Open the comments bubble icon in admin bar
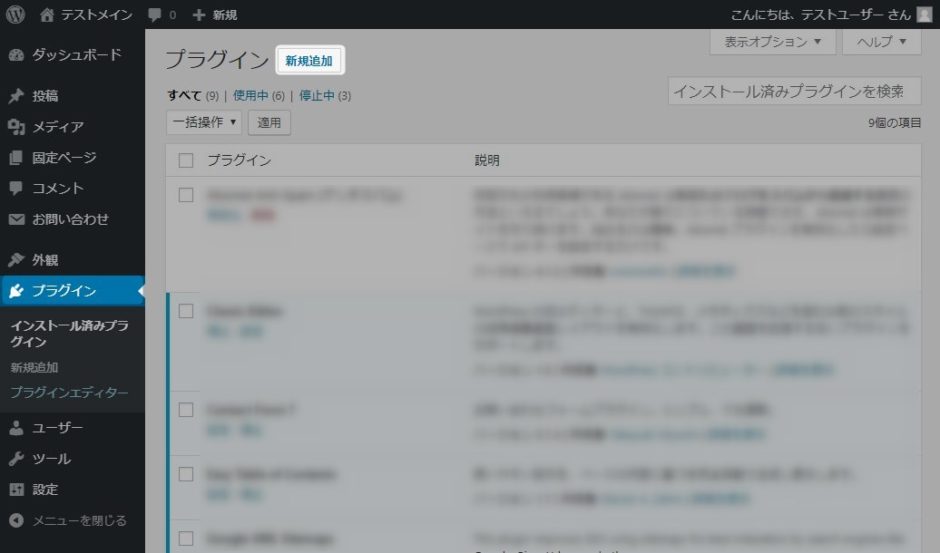Image resolution: width=940 pixels, height=553 pixels. point(154,15)
